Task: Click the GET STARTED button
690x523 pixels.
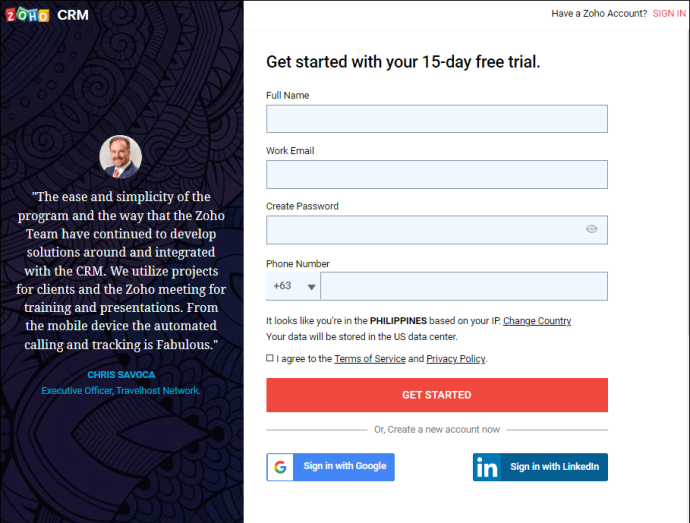Action: pyautogui.click(x=437, y=395)
